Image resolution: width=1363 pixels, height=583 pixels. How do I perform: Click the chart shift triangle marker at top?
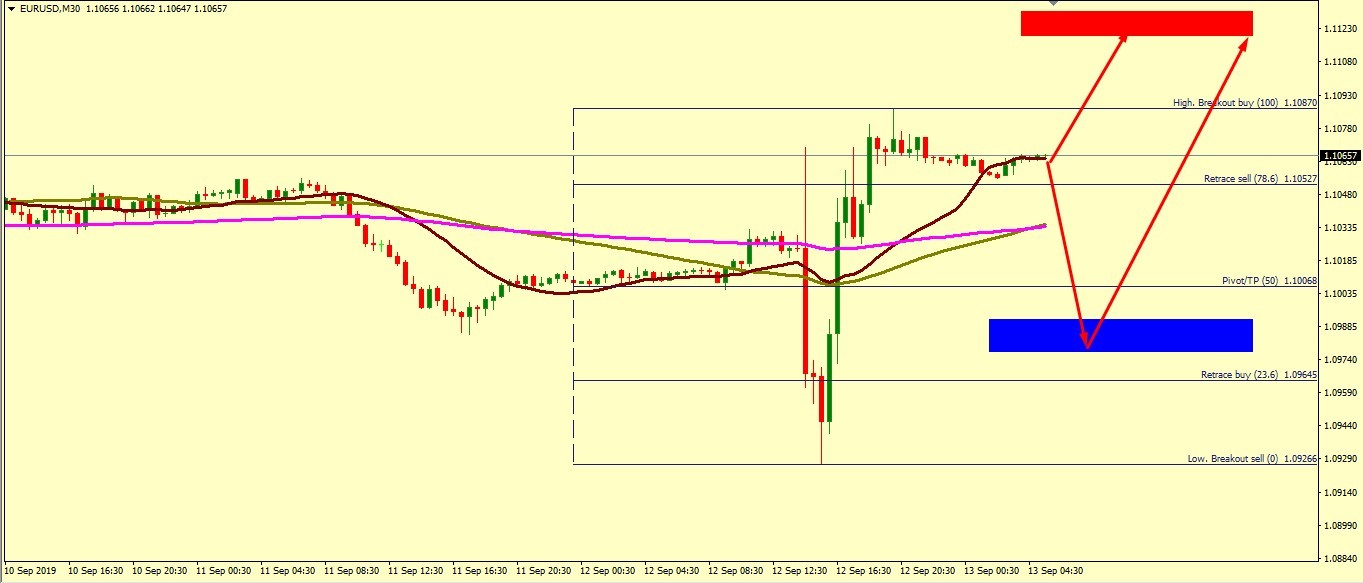point(1052,4)
